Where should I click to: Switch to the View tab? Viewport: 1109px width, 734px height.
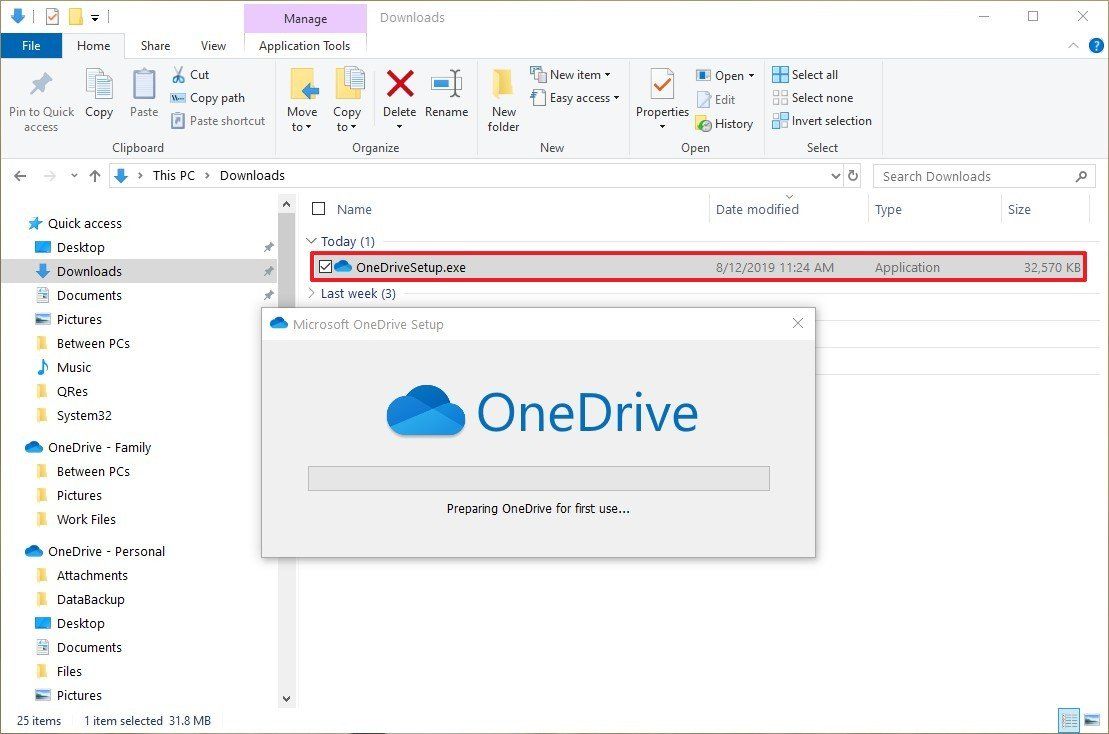click(x=212, y=45)
